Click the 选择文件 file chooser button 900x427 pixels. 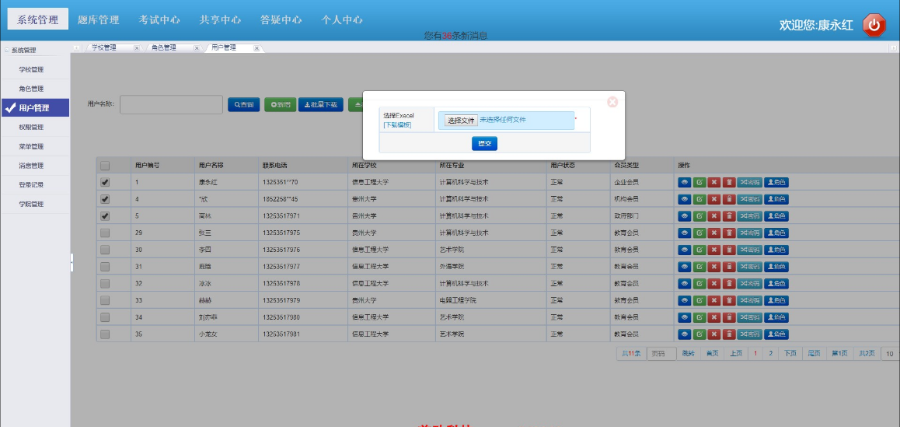pyautogui.click(x=461, y=121)
